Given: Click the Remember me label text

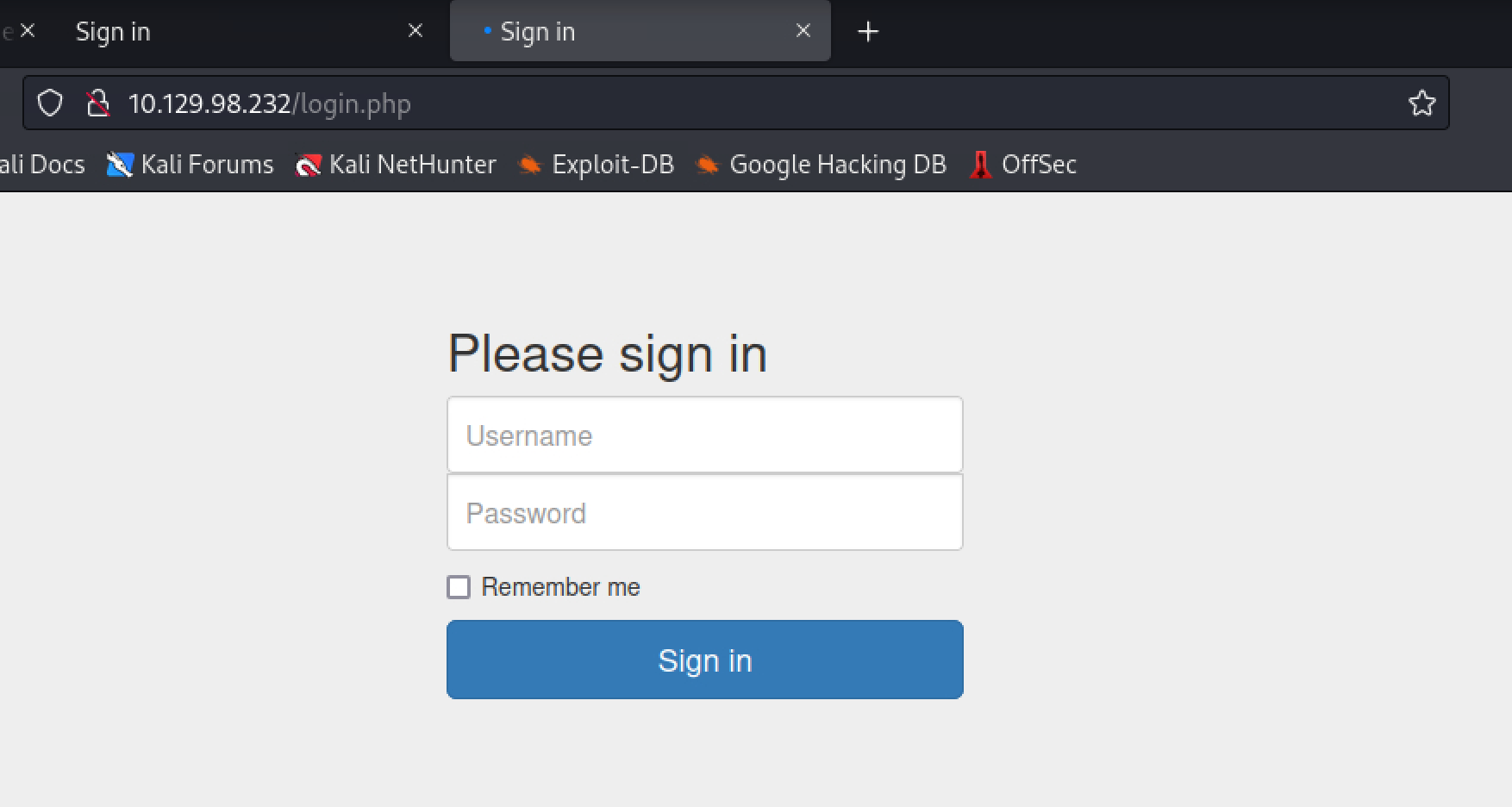Looking at the screenshot, I should [560, 587].
